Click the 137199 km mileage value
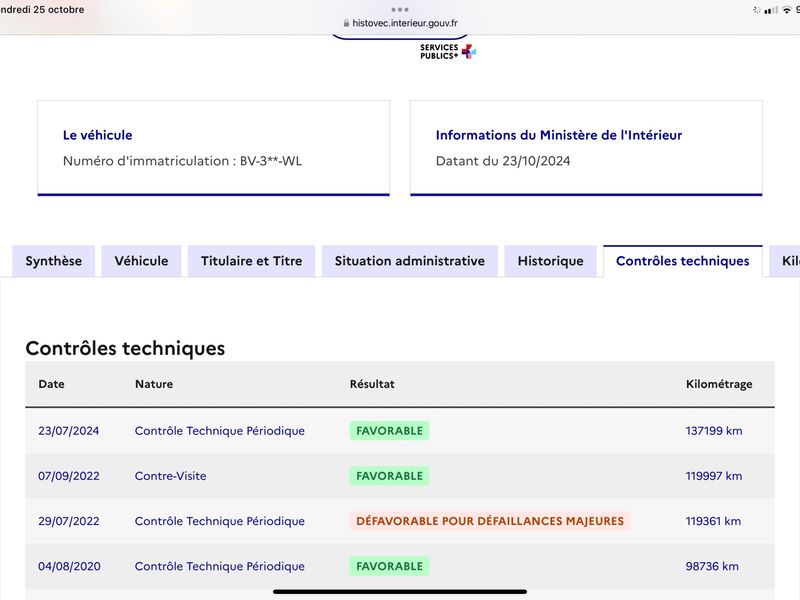The height and width of the screenshot is (600, 800). pyautogui.click(x=714, y=431)
